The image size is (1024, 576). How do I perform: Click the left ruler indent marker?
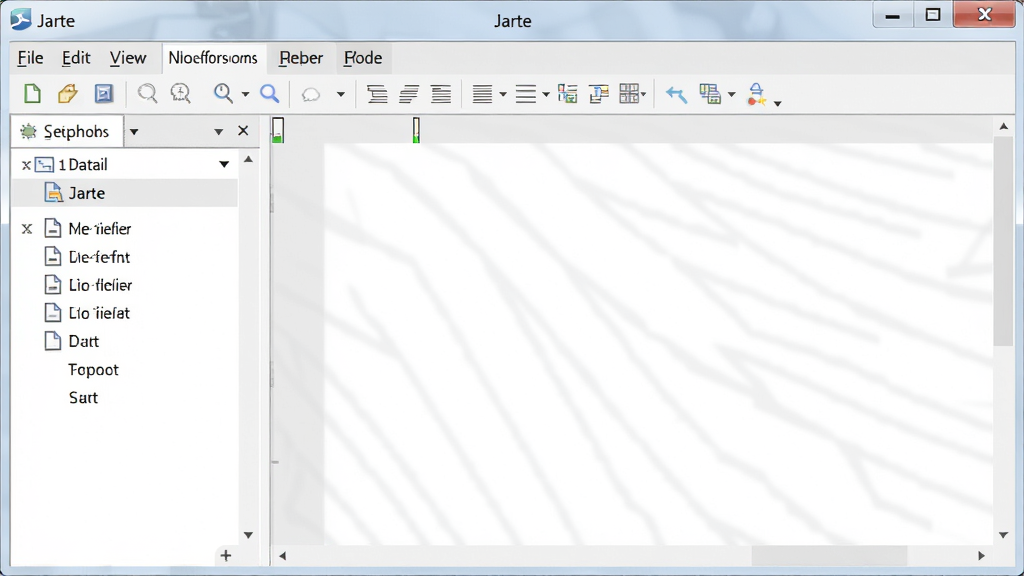[x=278, y=130]
